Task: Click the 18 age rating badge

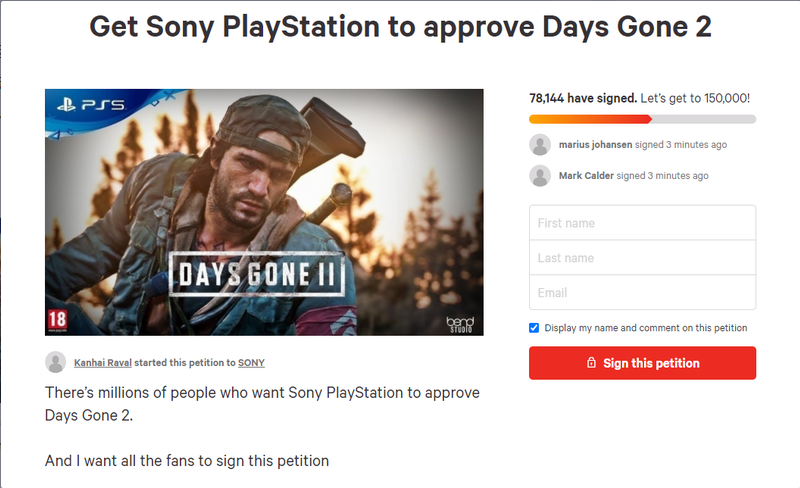Action: pyautogui.click(x=56, y=319)
